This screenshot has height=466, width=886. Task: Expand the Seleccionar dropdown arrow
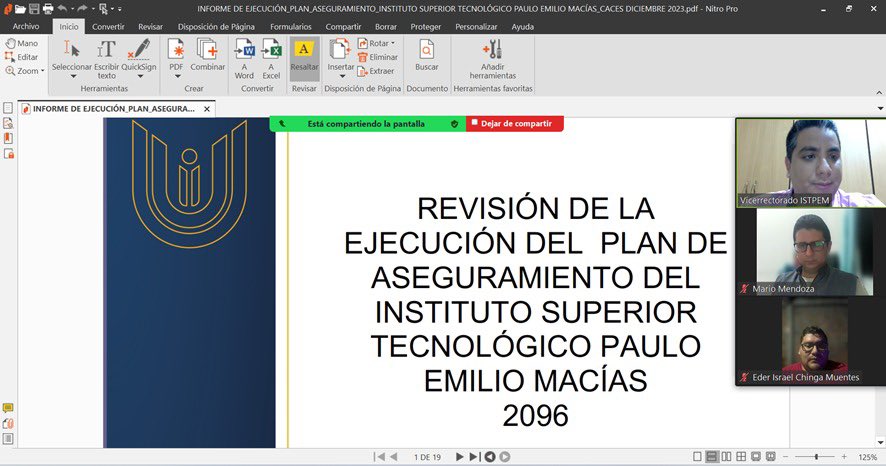point(73,76)
